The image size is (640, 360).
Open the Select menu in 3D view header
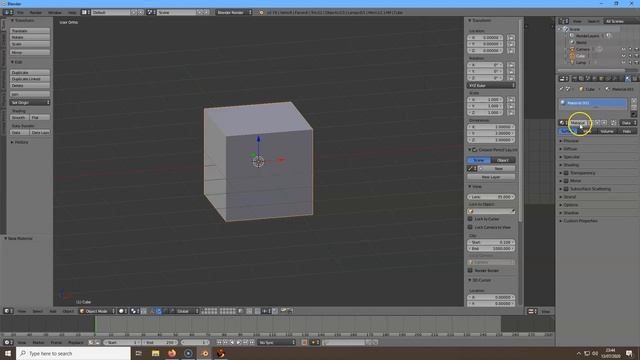click(38, 311)
